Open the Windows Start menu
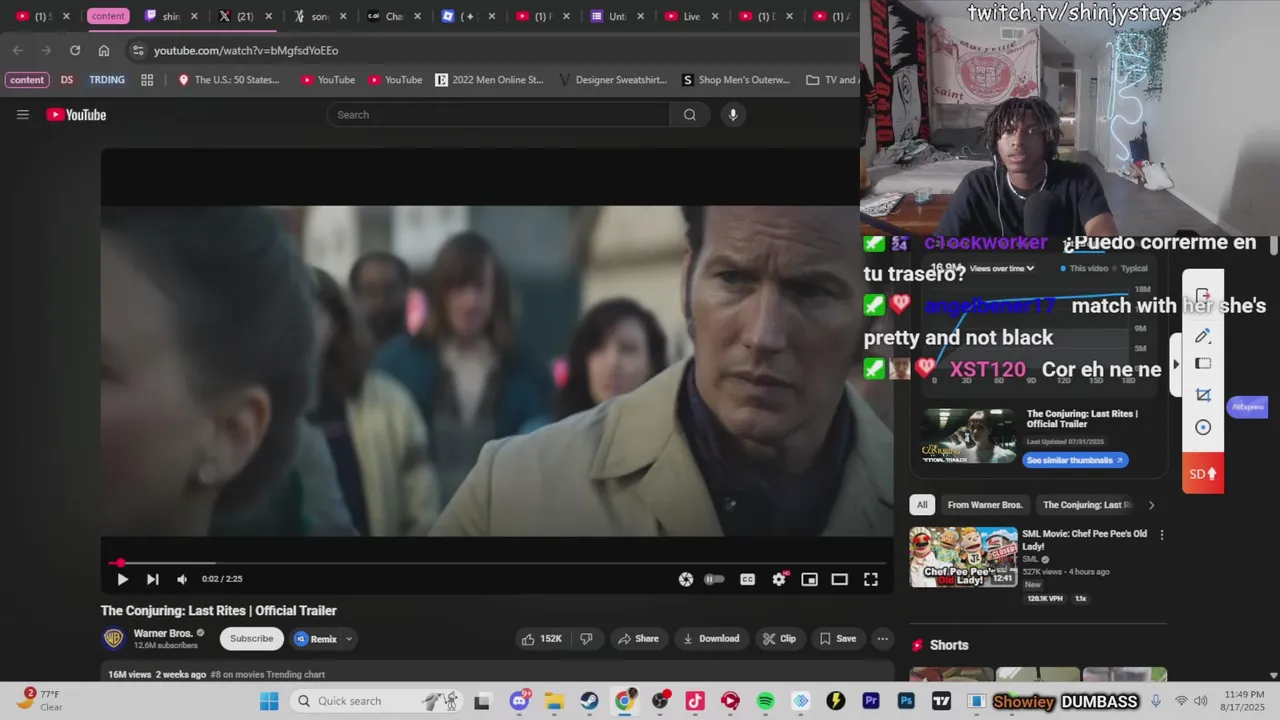The height and width of the screenshot is (720, 1280). 269,701
